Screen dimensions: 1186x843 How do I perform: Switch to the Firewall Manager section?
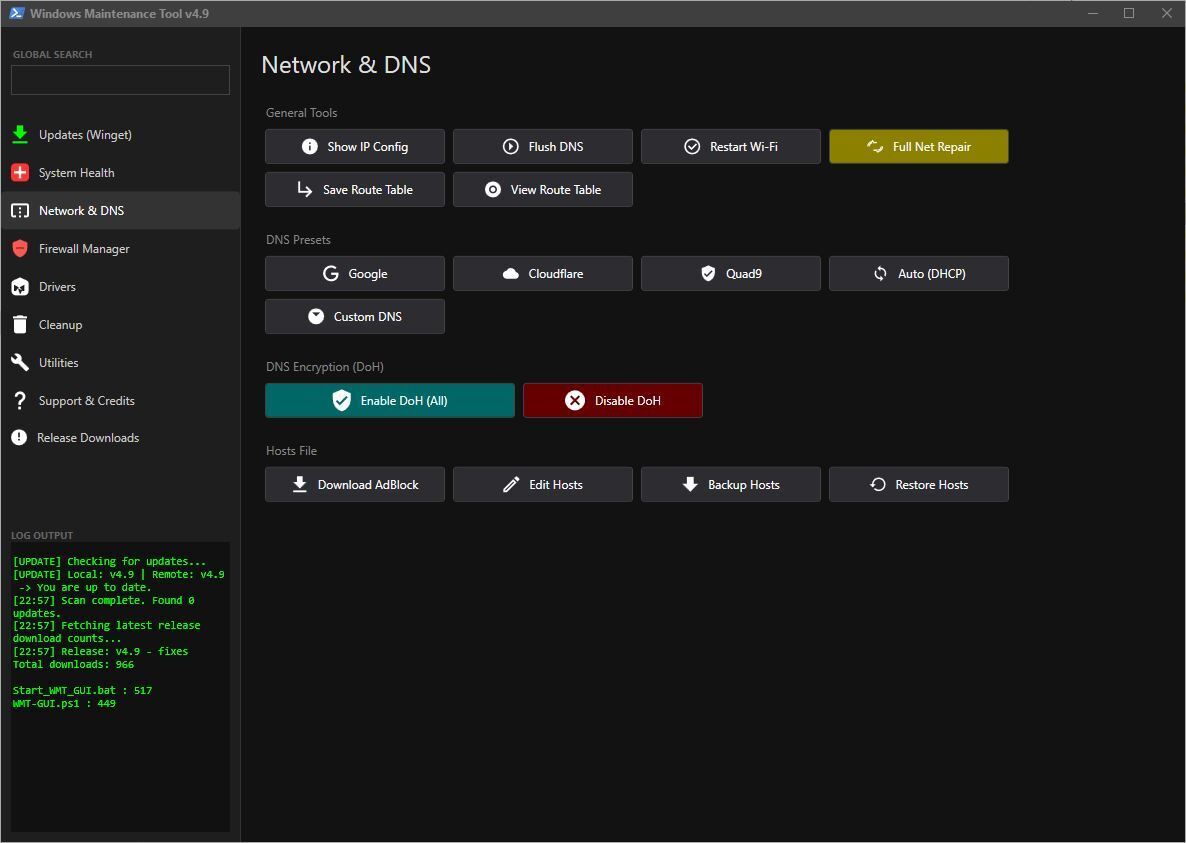(84, 249)
